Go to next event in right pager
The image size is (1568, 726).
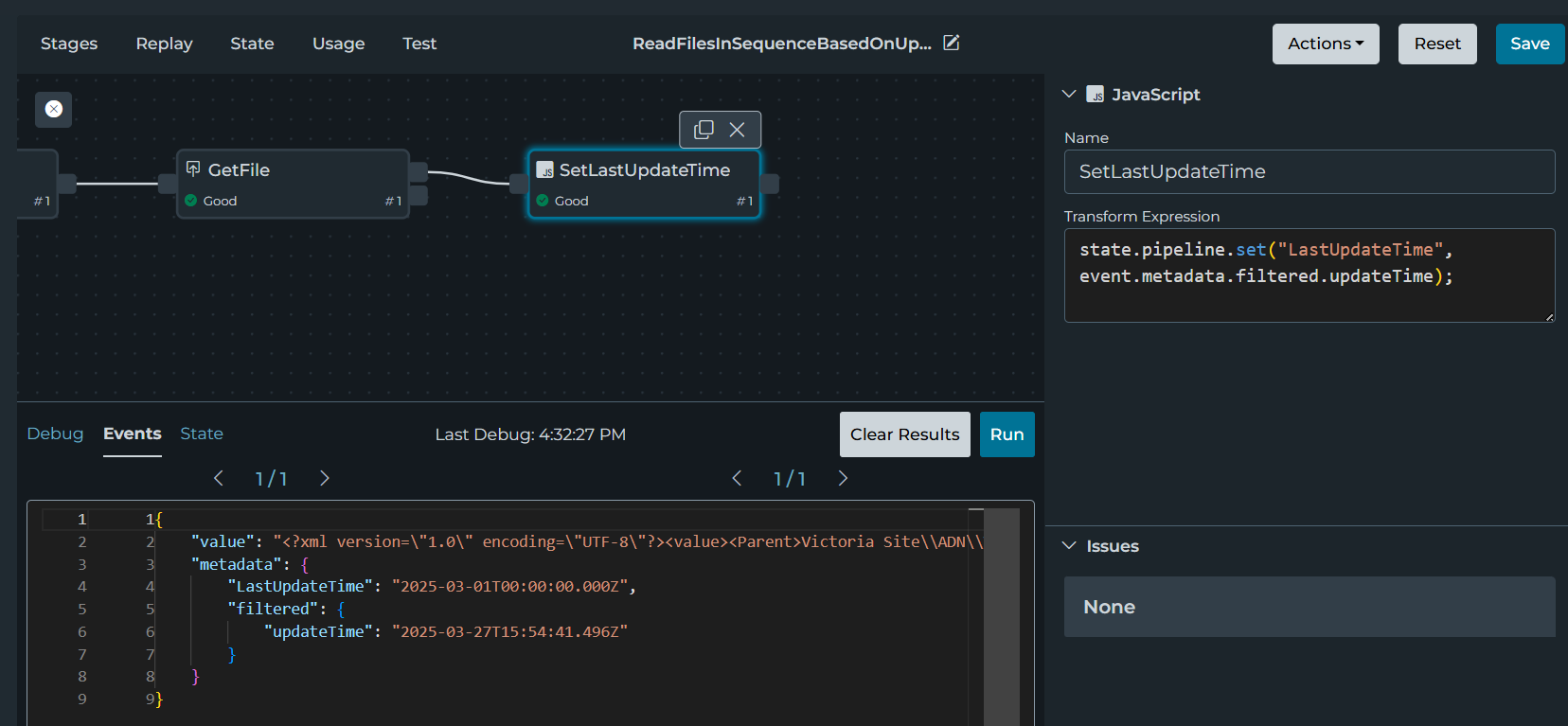pos(843,478)
